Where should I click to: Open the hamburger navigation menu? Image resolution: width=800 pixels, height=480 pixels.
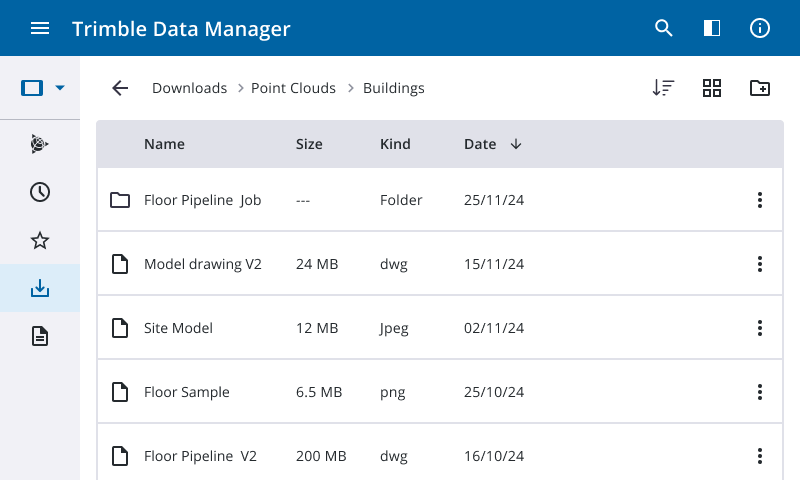tap(40, 28)
